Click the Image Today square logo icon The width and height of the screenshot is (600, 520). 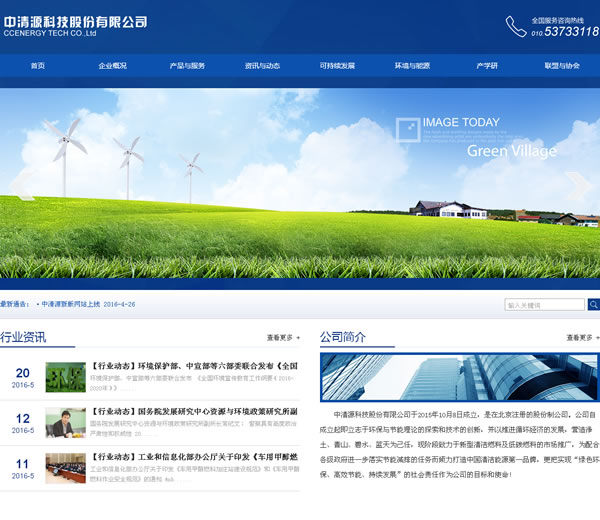407,130
